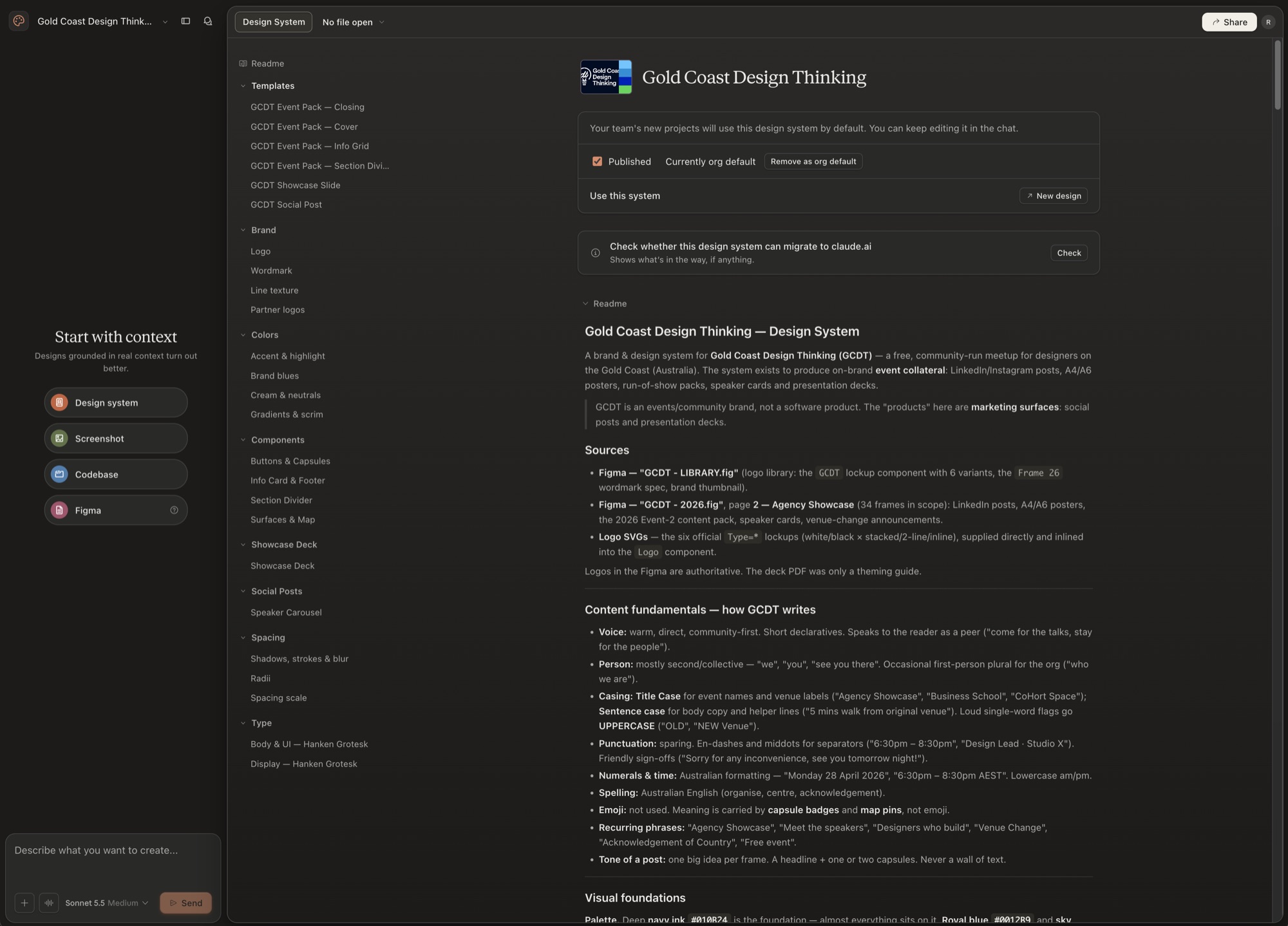The image size is (1288, 926).
Task: Click the Codebase context icon
Action: coord(59,475)
